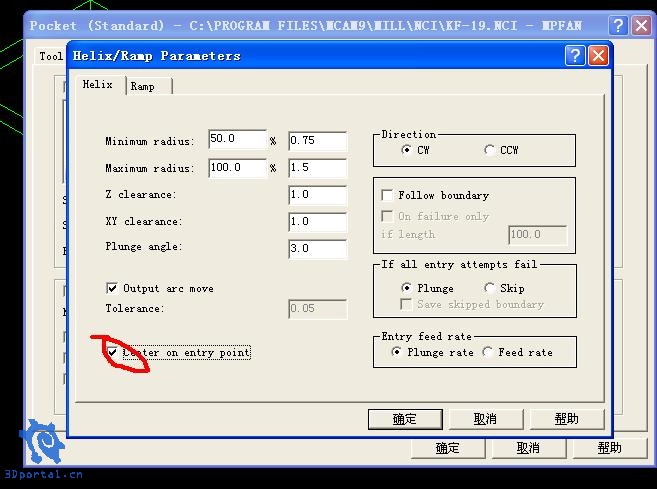Click 取消 button of the Pocket window

528,448
